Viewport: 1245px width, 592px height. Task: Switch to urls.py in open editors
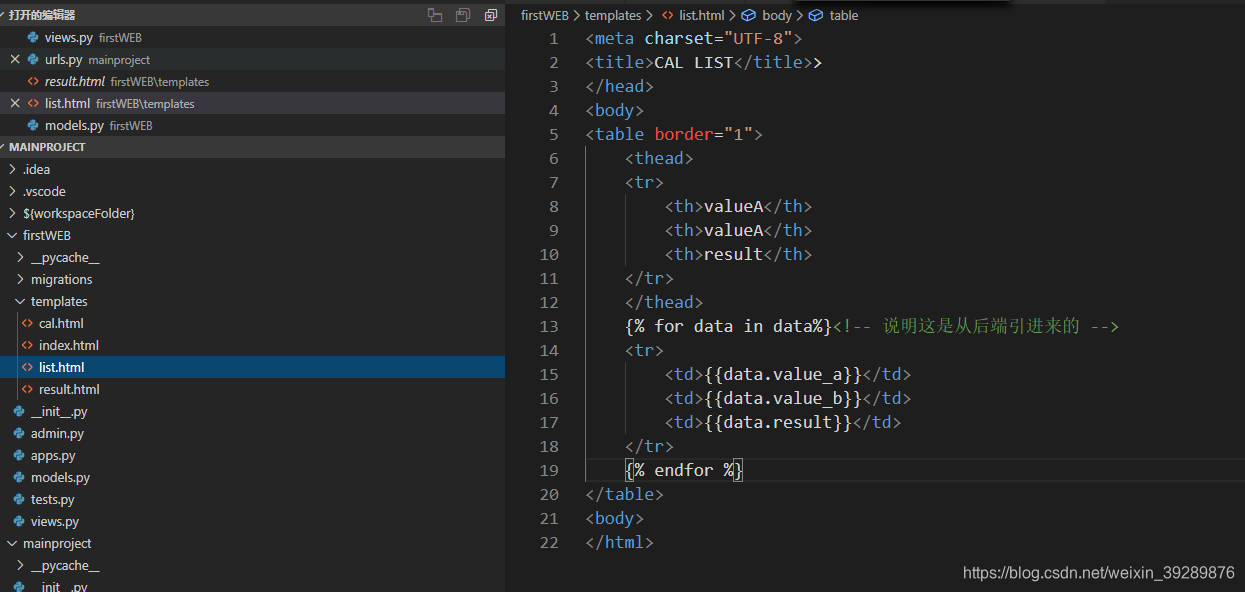(252, 59)
